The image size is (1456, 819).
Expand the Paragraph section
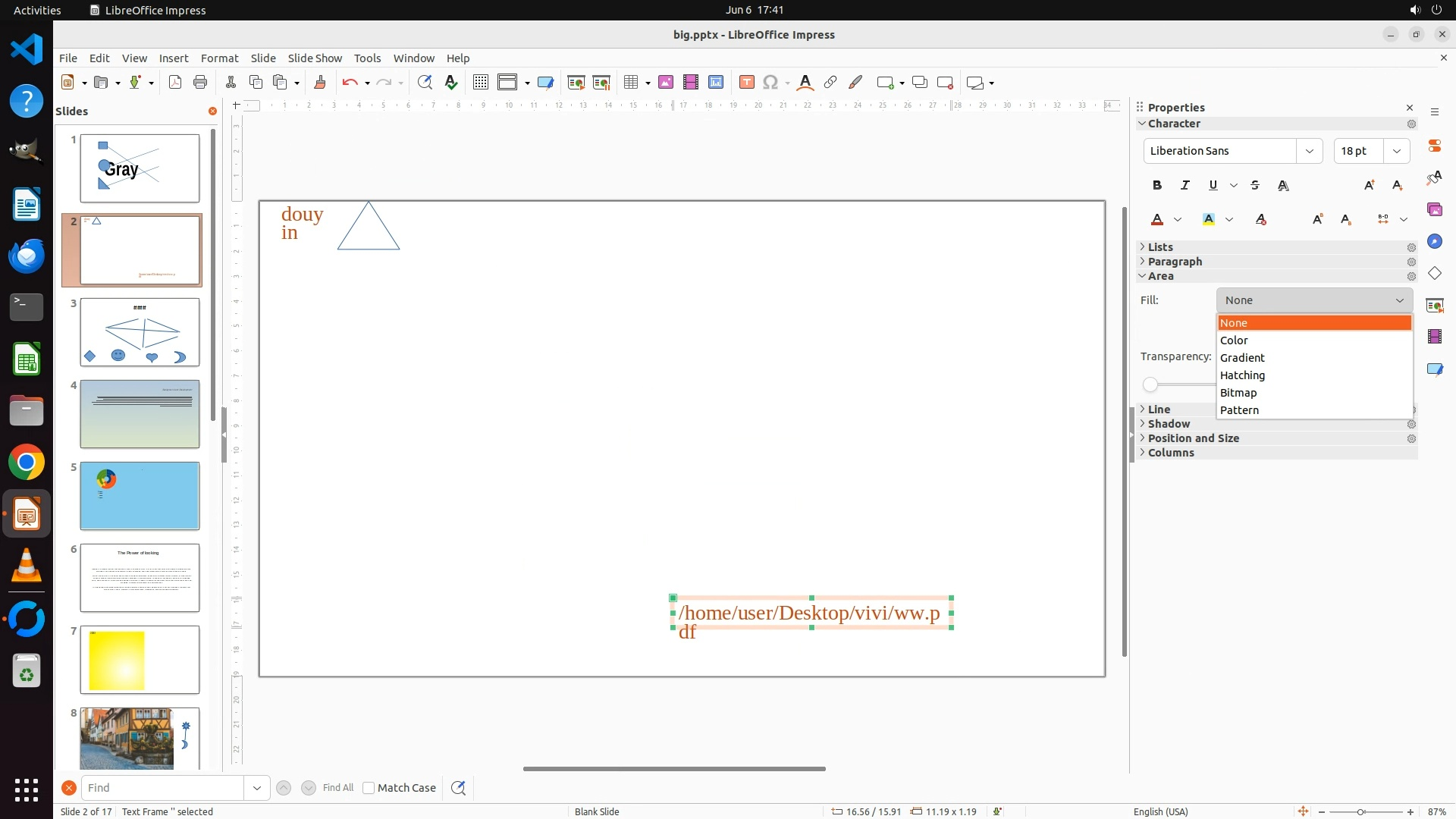(x=1175, y=262)
